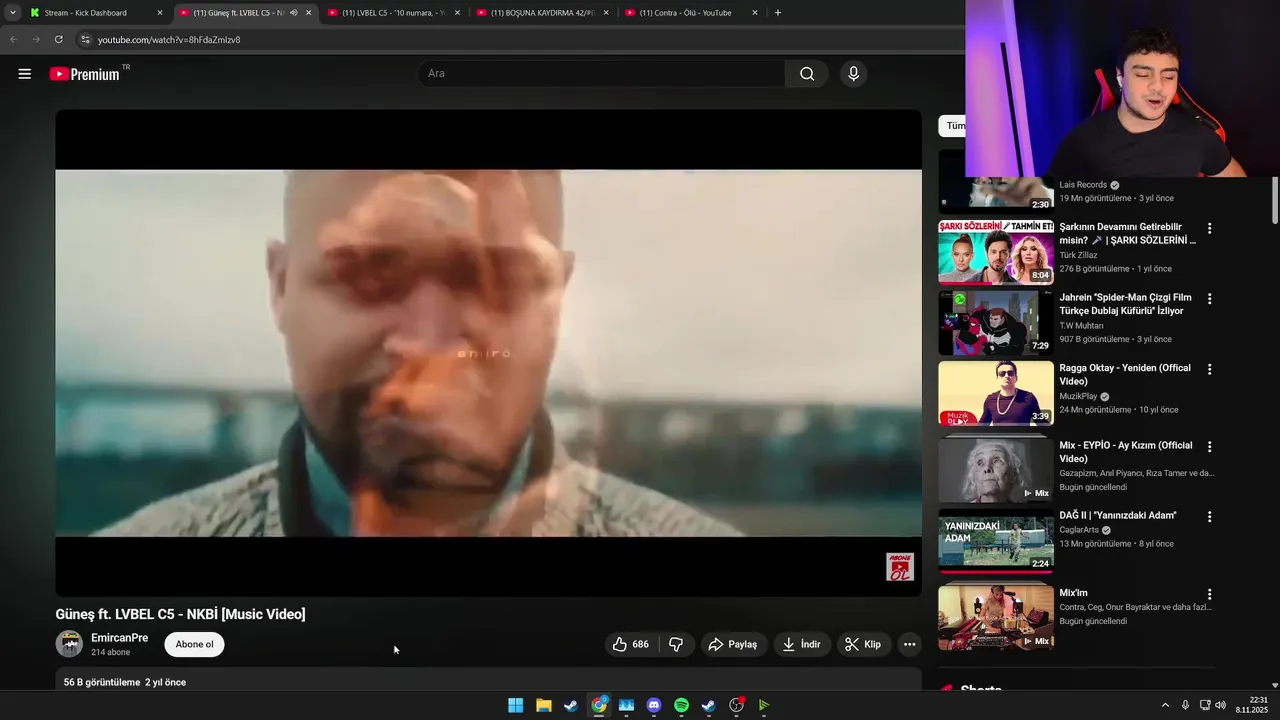Download the video with İndir

(802, 644)
